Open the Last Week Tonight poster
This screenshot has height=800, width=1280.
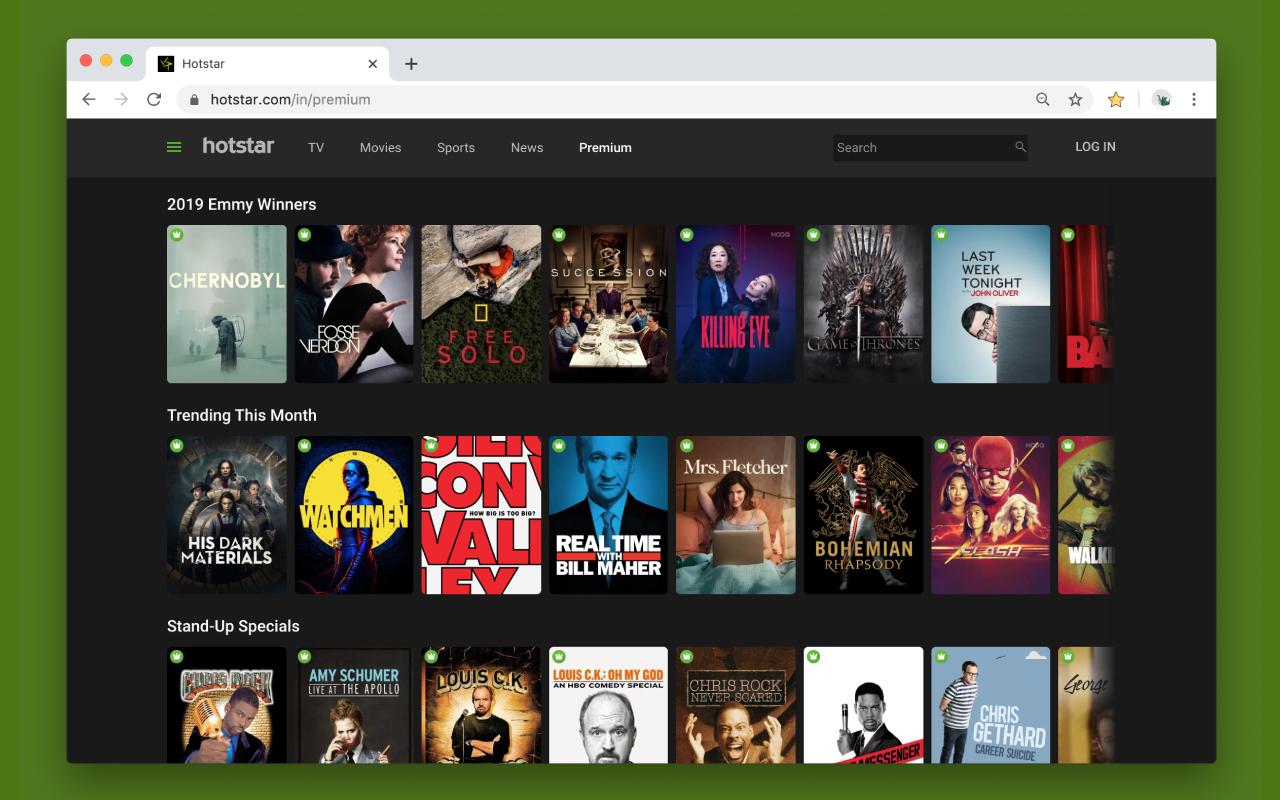pos(991,304)
